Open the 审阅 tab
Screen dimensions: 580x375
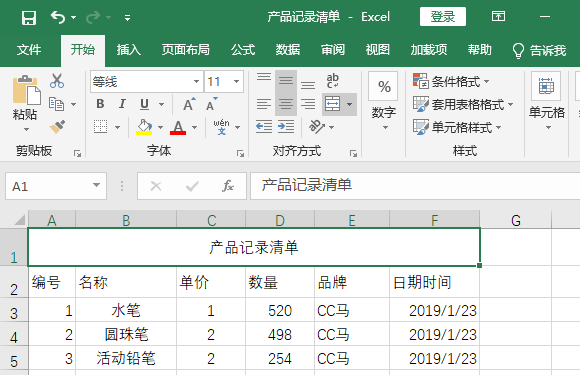pyautogui.click(x=333, y=50)
